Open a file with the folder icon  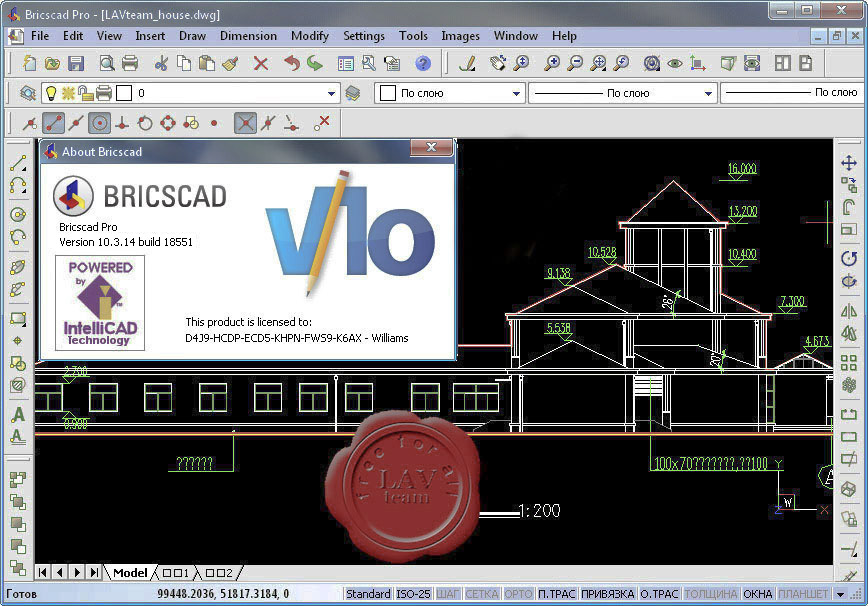coord(53,64)
